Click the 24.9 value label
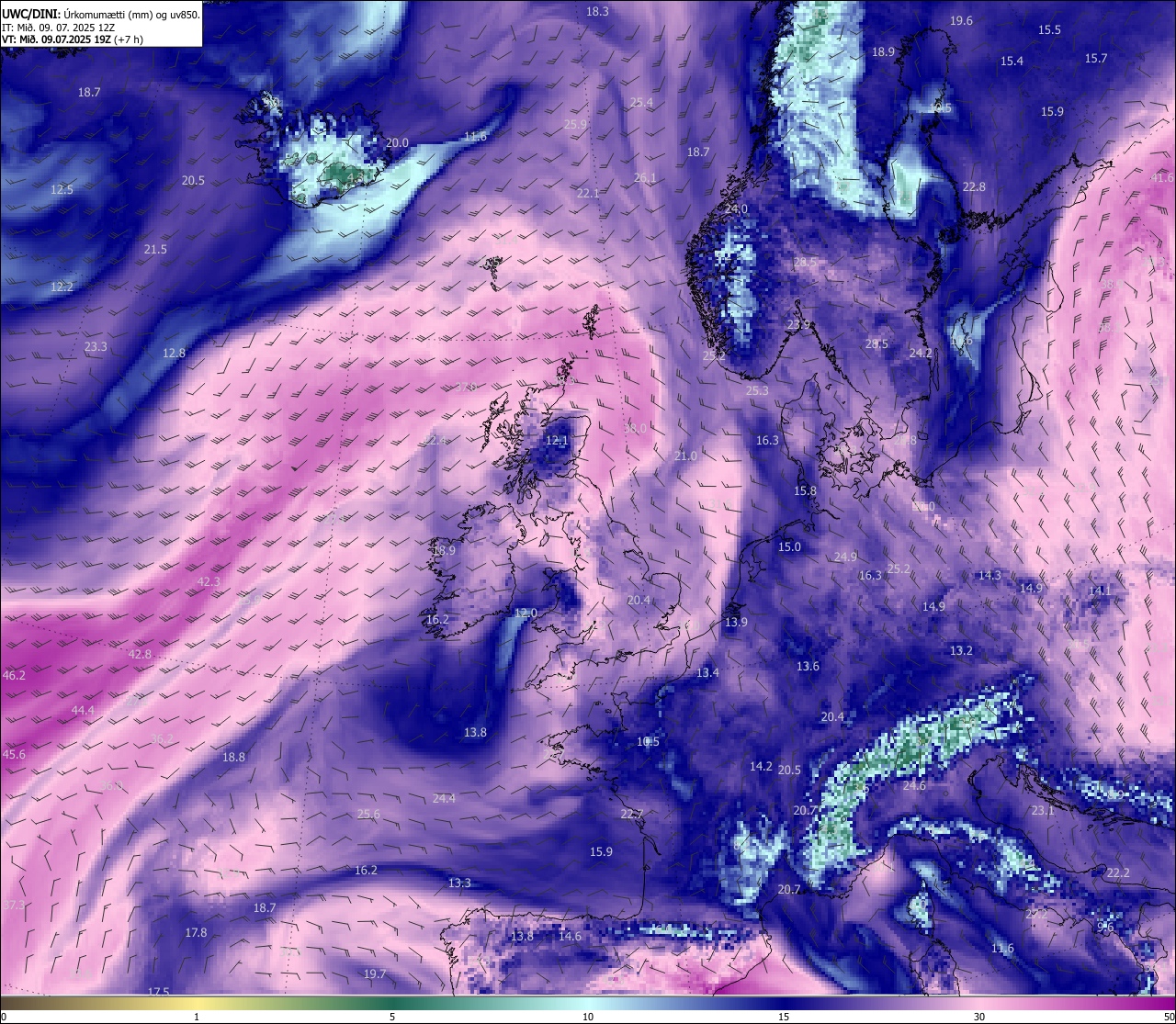The image size is (1176, 1024). [845, 557]
